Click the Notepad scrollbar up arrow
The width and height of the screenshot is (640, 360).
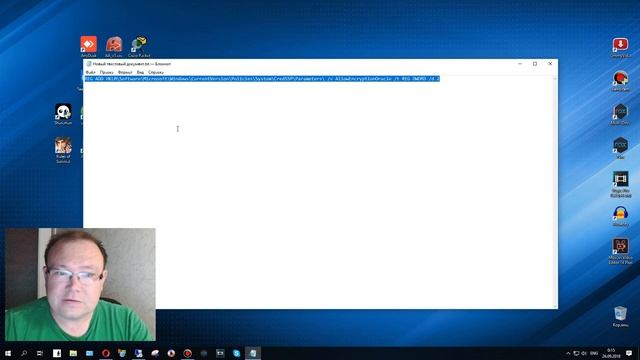tap(555, 78)
